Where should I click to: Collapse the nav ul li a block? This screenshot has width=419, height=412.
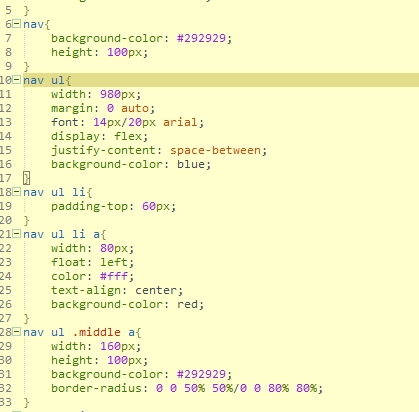point(16,234)
